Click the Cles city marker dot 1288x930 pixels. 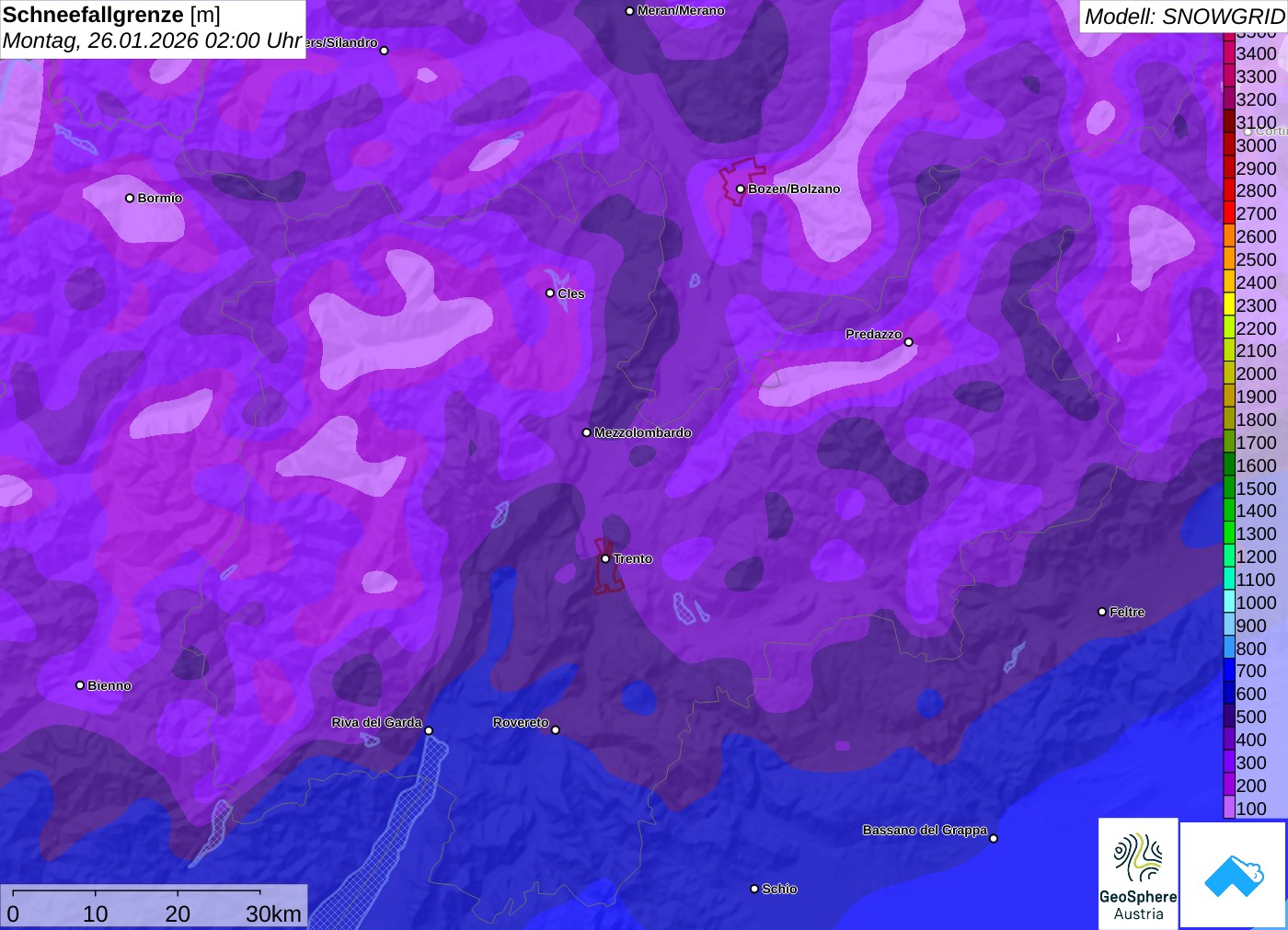[x=550, y=293]
